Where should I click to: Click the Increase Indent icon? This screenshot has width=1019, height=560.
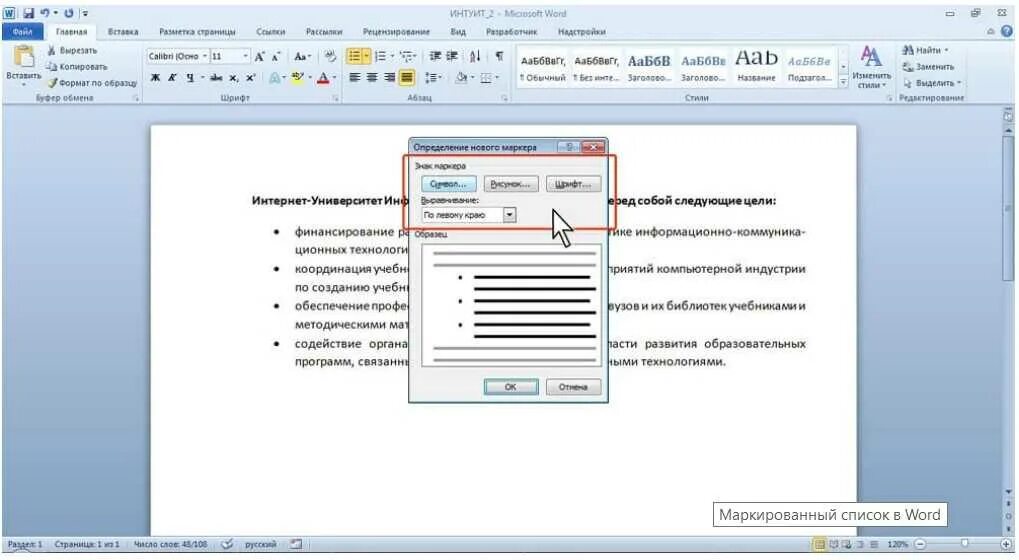tap(452, 57)
